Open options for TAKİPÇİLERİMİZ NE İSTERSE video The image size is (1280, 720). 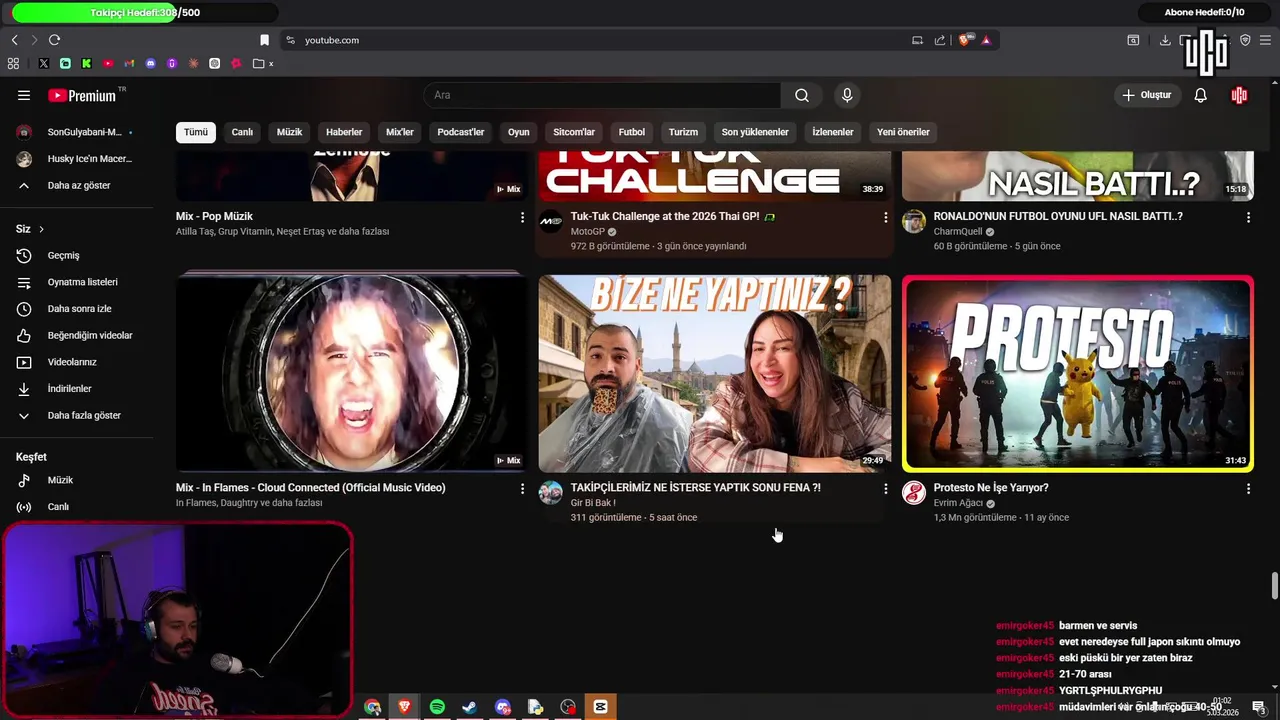[x=885, y=488]
